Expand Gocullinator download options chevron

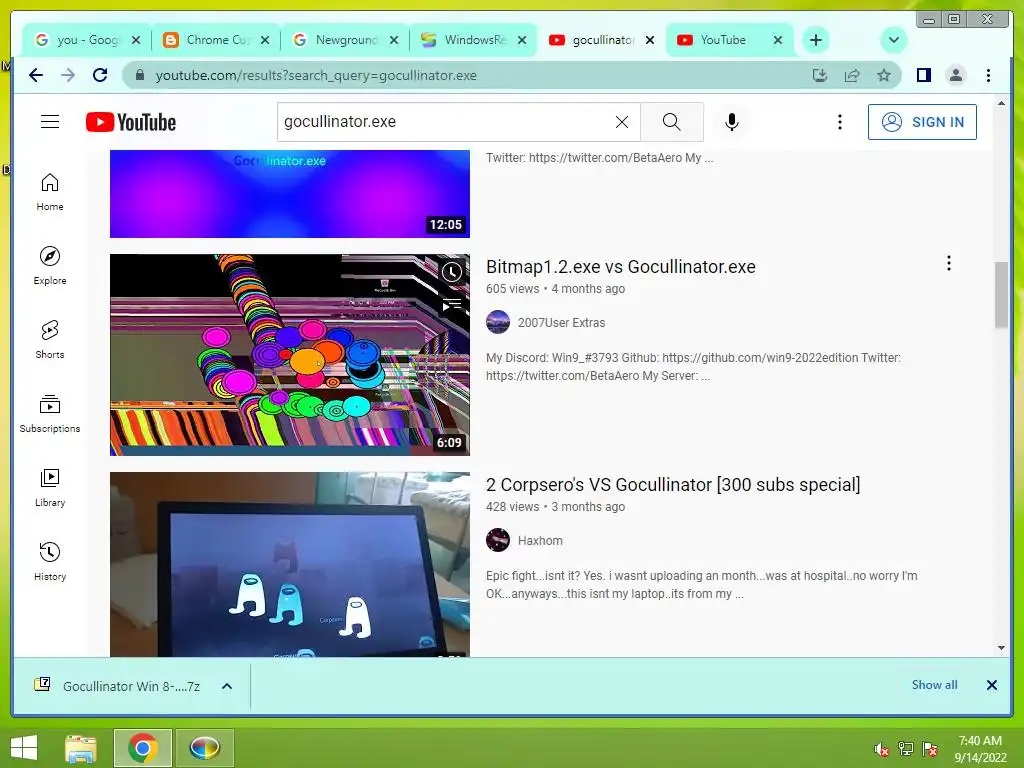click(x=227, y=686)
